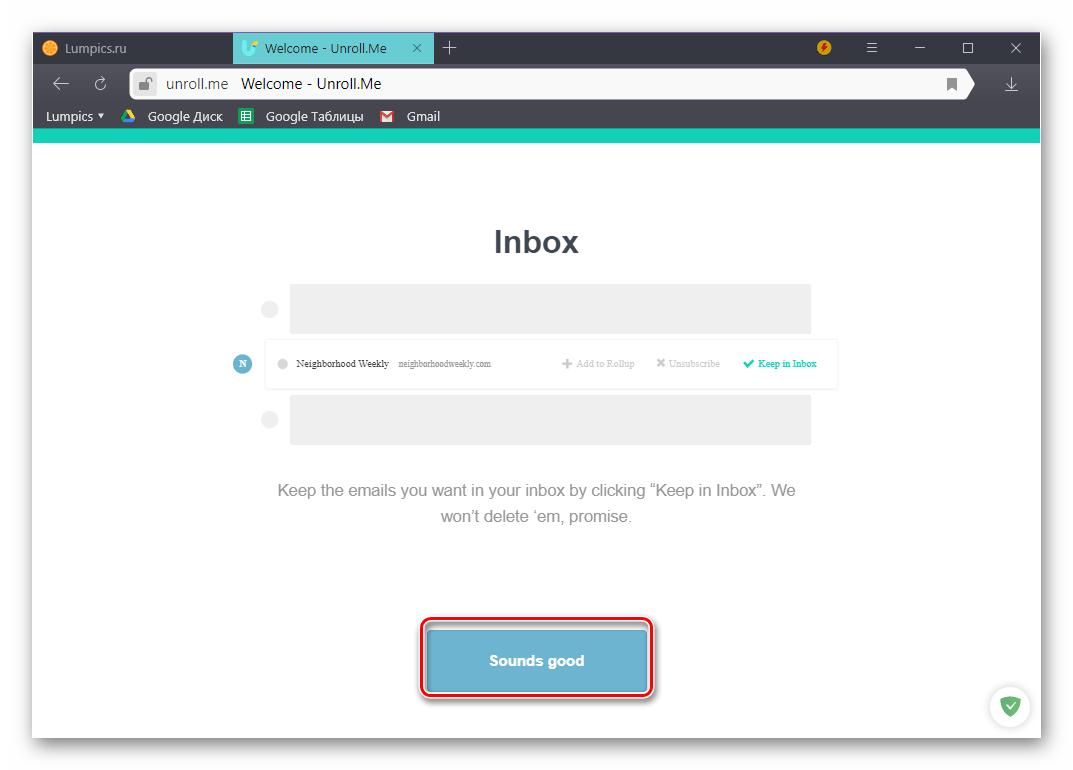
Task: Open the Gmail bookmark
Action: [x=411, y=116]
